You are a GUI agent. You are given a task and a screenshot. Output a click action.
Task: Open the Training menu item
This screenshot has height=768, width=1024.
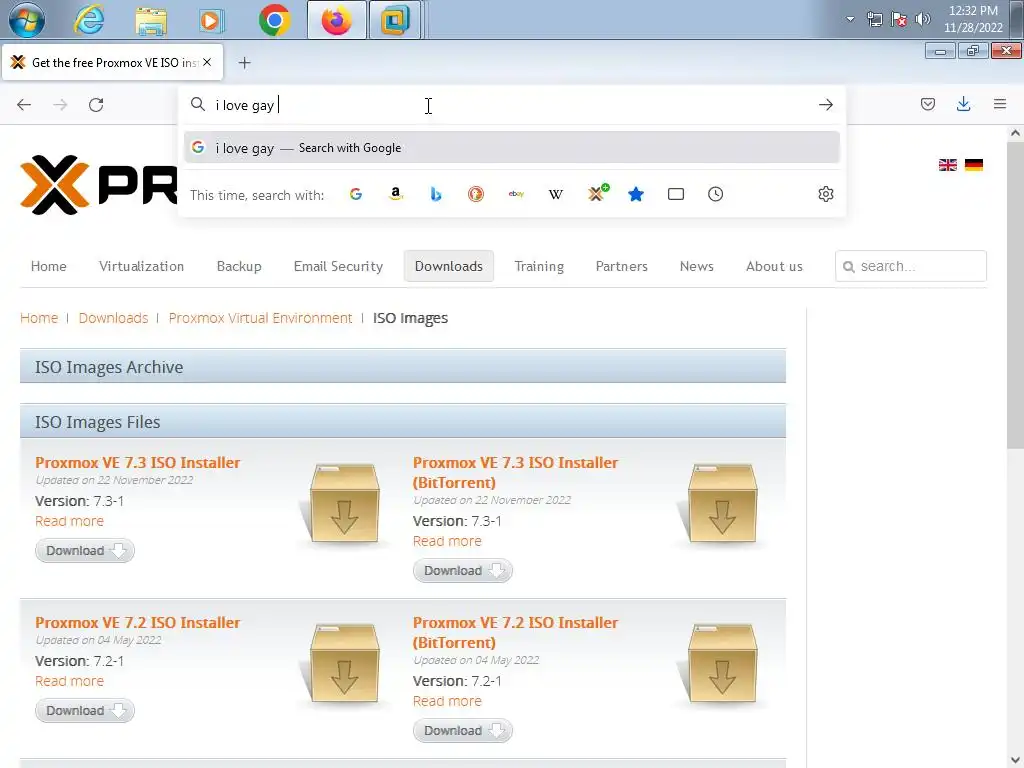point(539,266)
